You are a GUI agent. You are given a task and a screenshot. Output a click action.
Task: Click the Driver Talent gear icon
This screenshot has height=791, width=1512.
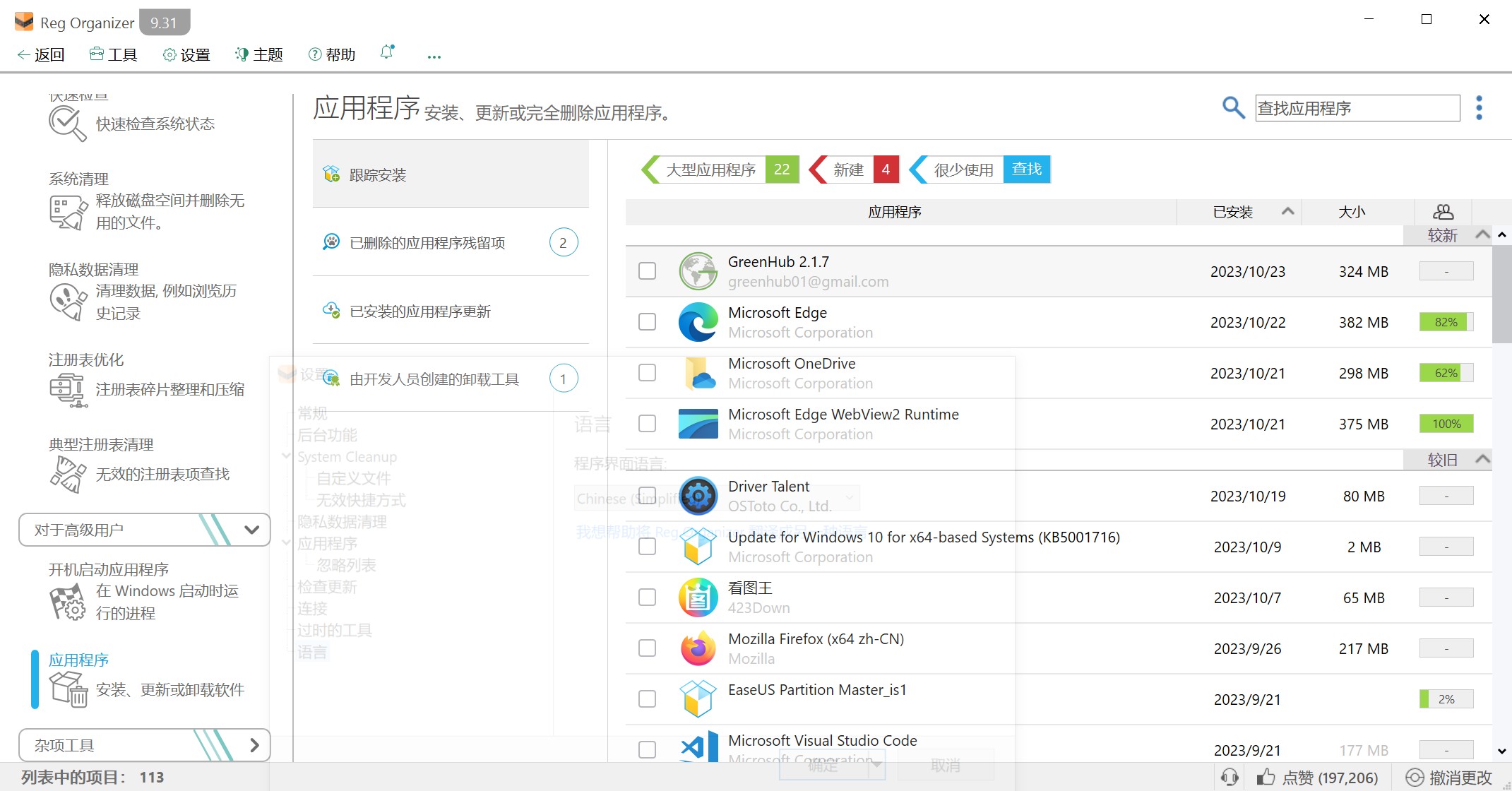click(698, 496)
